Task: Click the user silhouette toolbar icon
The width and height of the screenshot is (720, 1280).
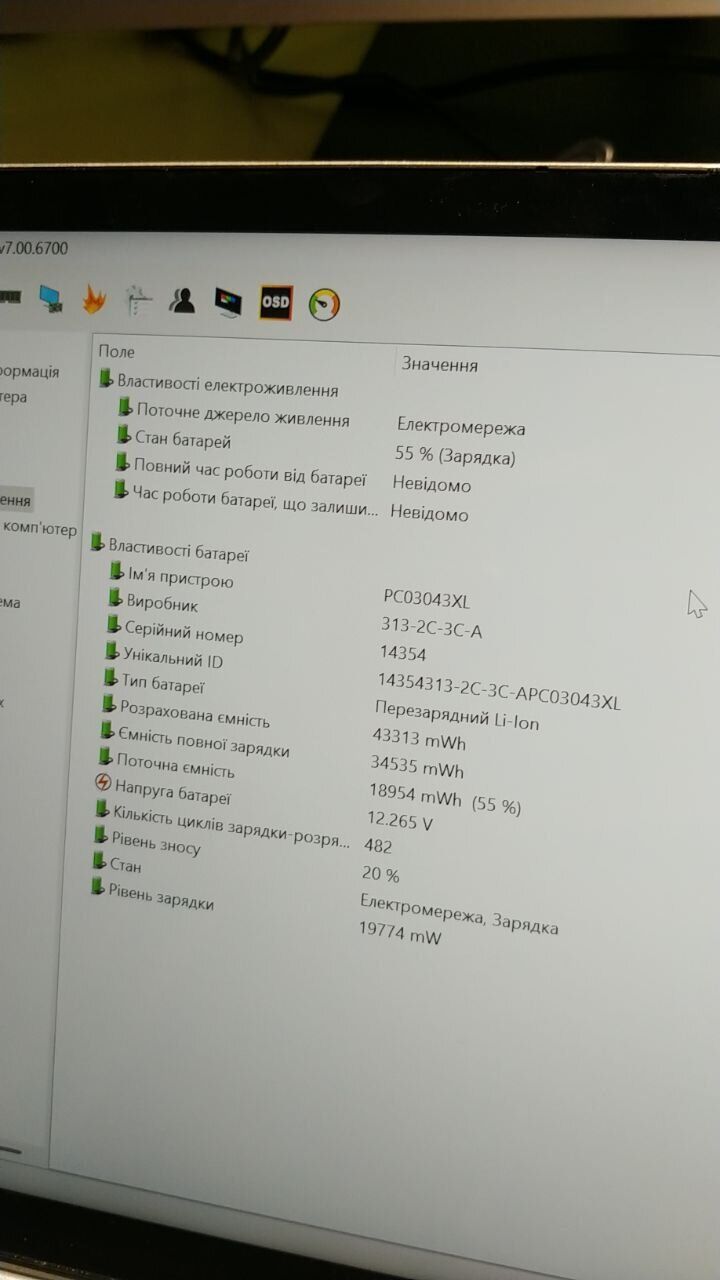Action: point(182,300)
